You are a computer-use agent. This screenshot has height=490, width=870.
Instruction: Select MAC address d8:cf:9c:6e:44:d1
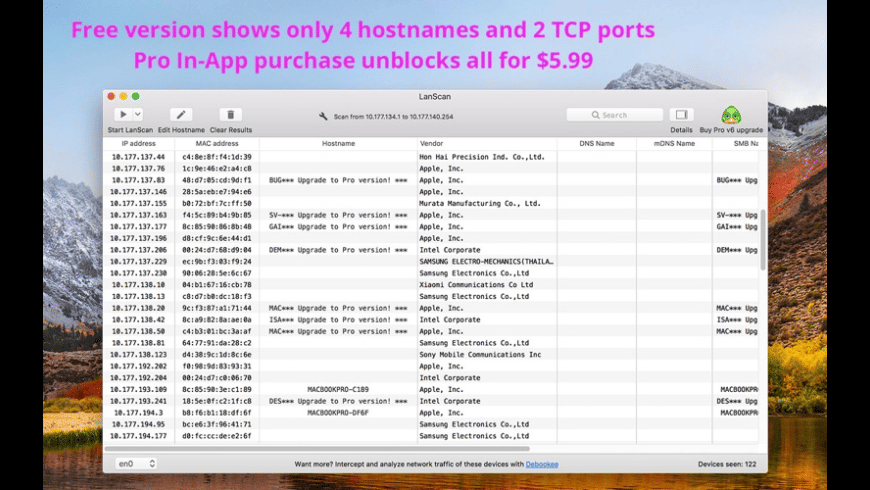217,239
